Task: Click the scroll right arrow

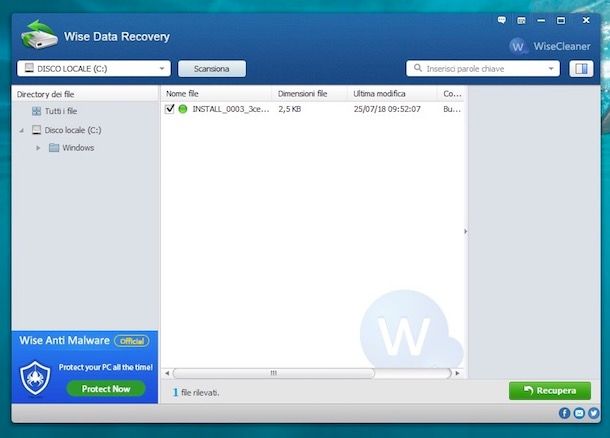Action: click(x=458, y=373)
